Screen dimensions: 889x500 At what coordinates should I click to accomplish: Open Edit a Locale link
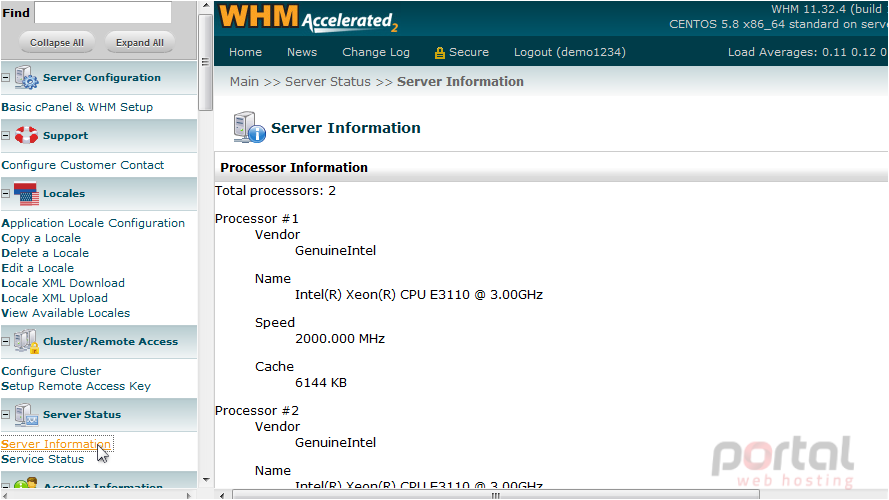pyautogui.click(x=38, y=268)
